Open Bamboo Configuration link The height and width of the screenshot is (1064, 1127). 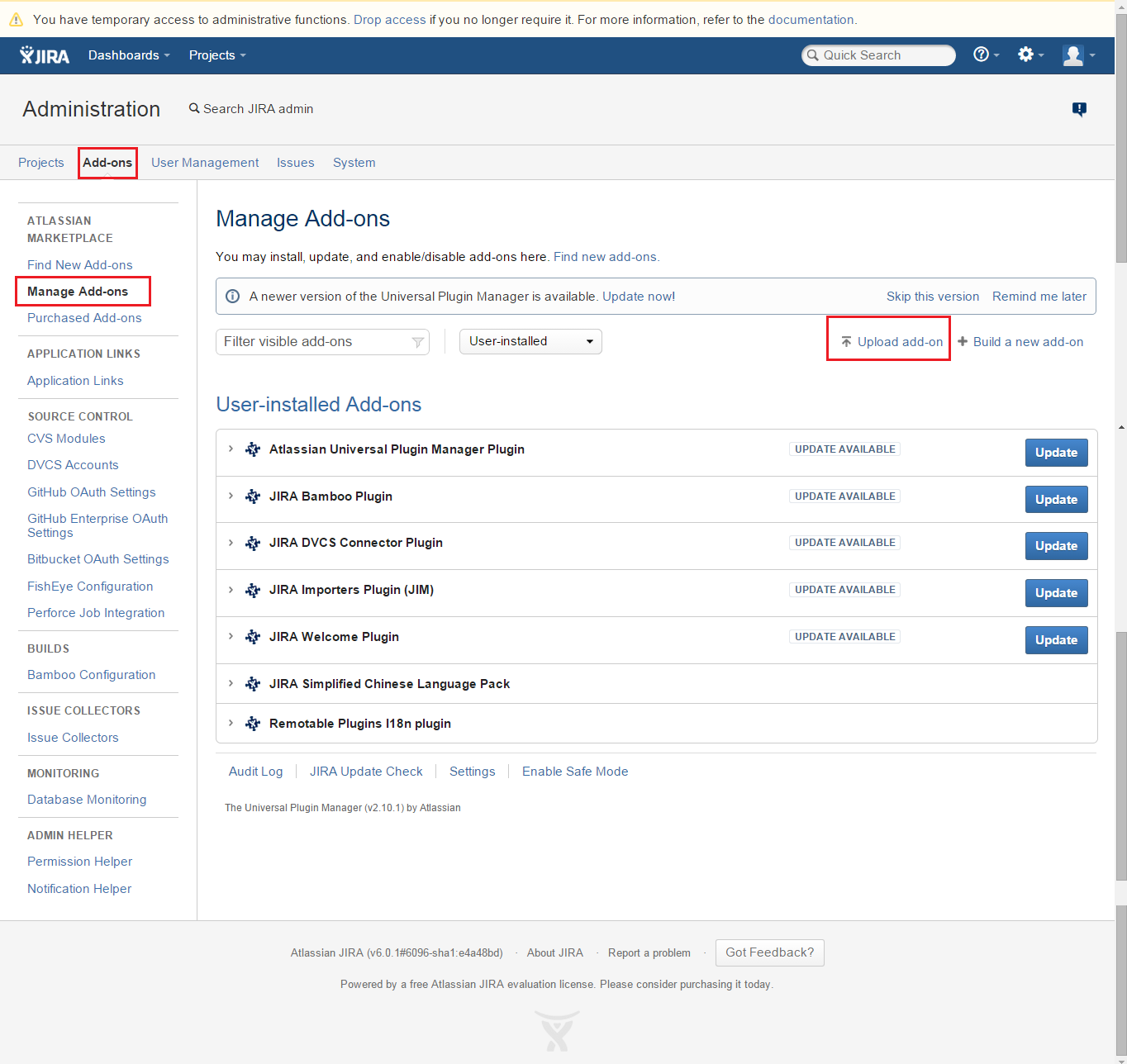point(92,675)
